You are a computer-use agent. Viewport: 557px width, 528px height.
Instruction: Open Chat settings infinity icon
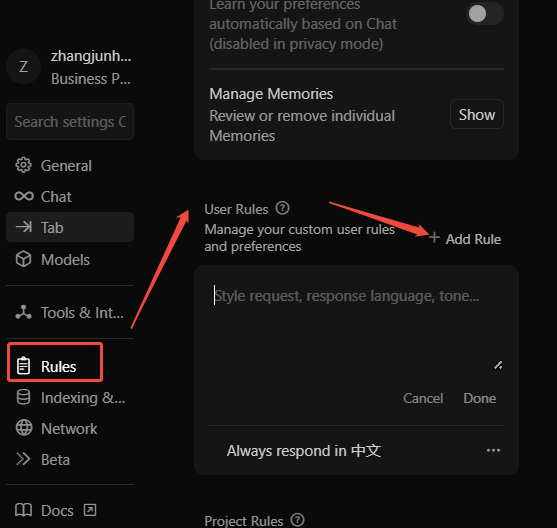coord(24,196)
